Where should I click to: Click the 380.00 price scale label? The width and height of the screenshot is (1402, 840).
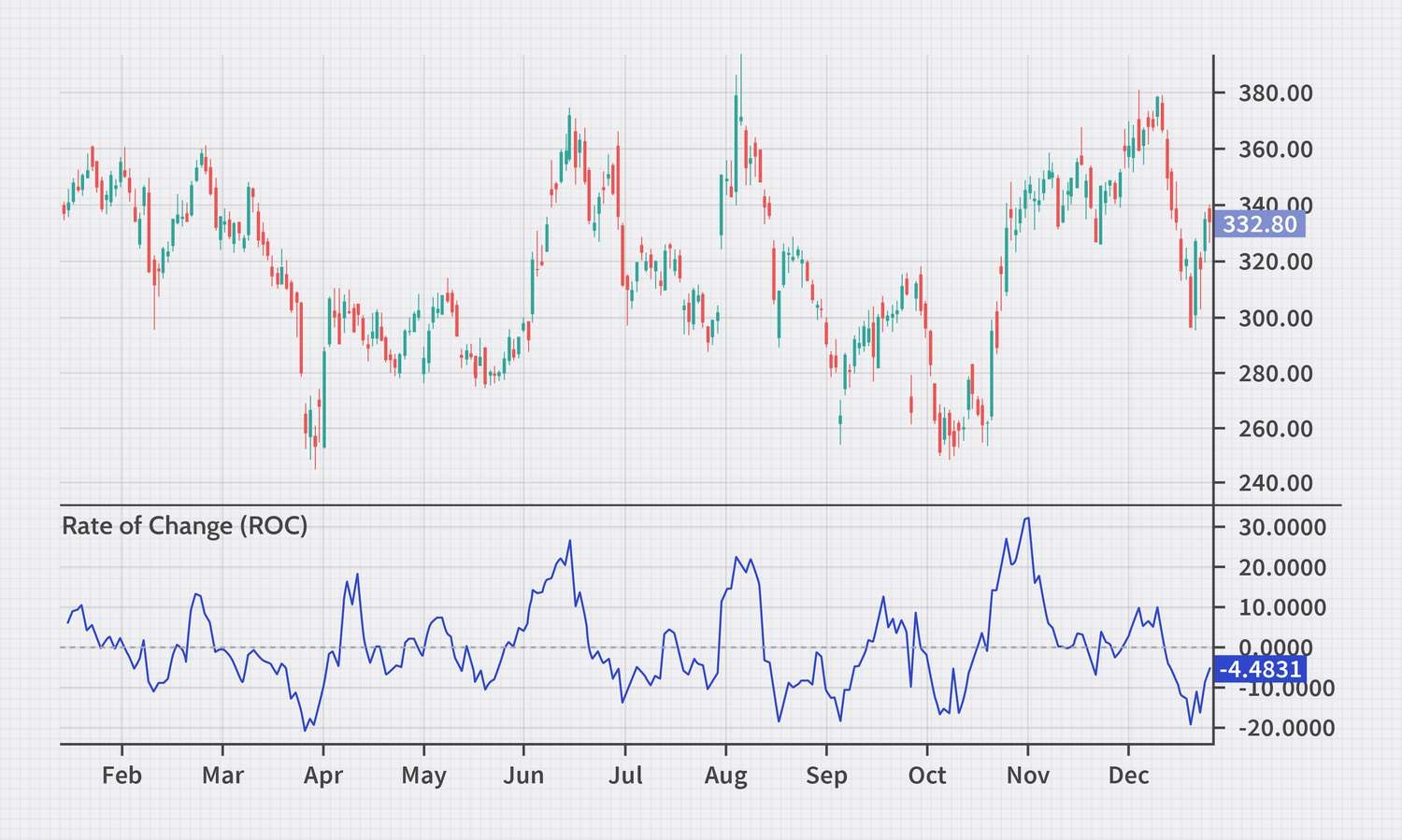[1275, 93]
